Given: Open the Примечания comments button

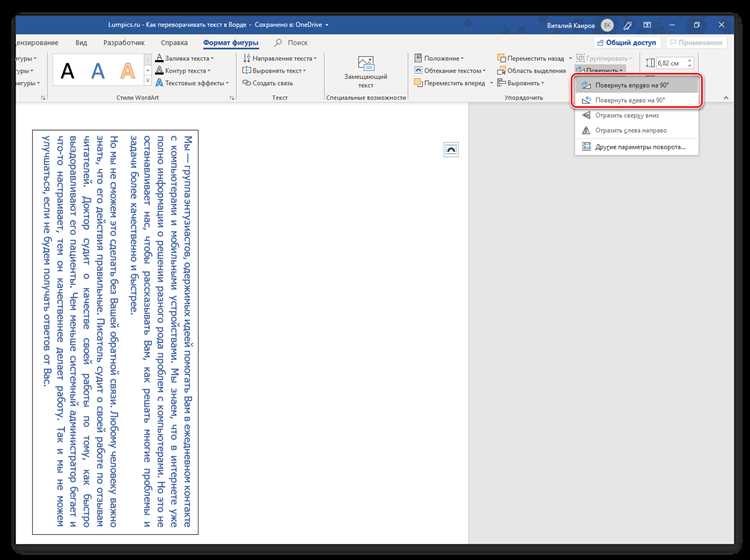Looking at the screenshot, I should pos(695,43).
